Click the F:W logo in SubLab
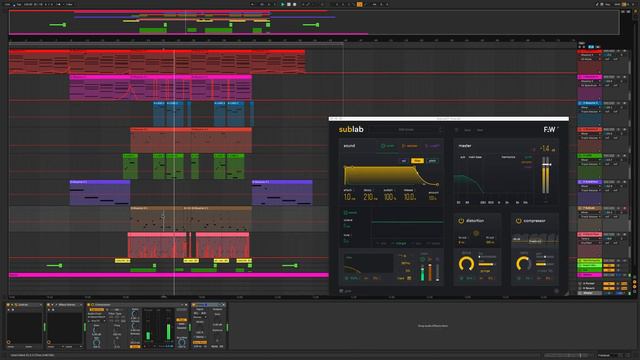The image size is (640, 360). point(550,129)
